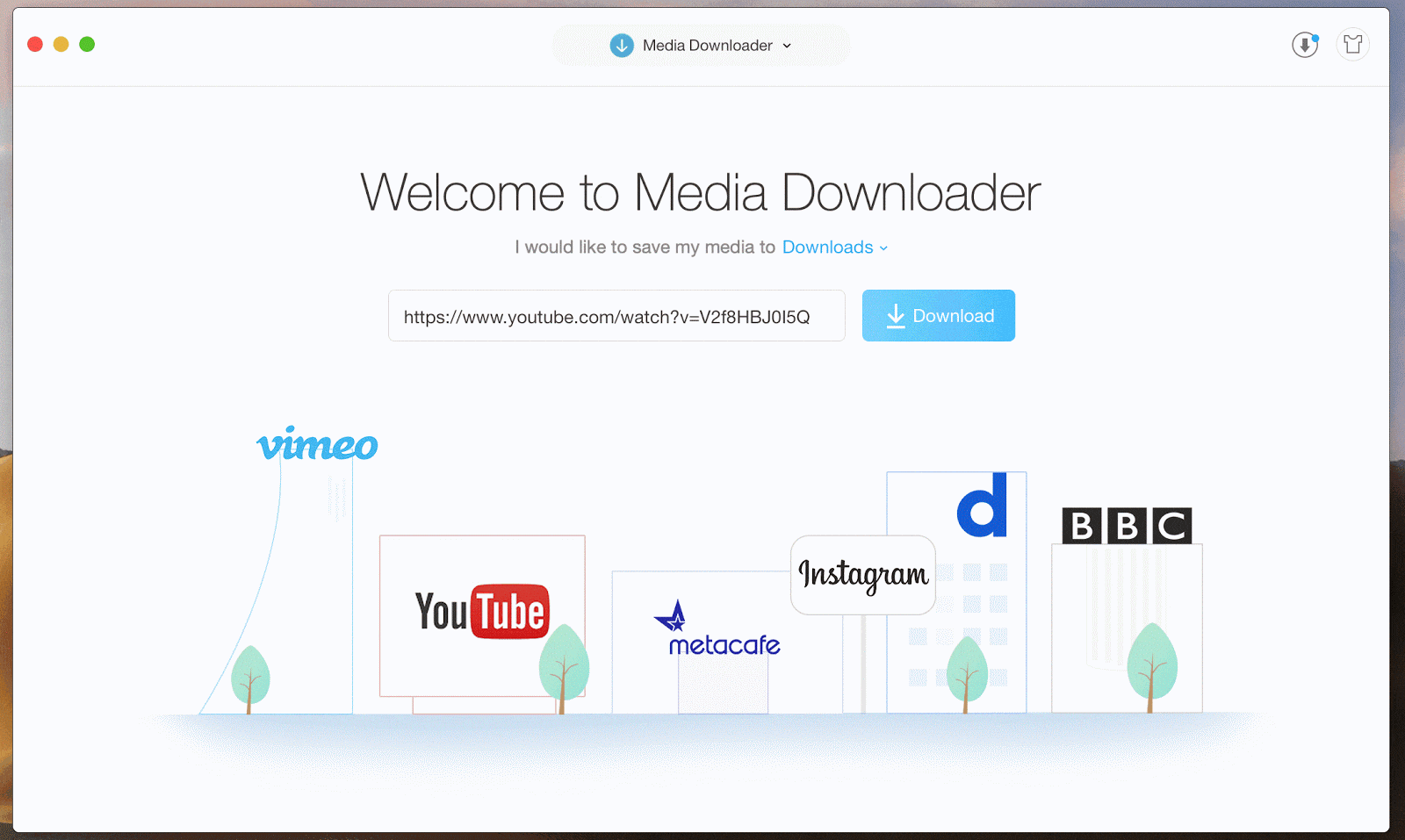Close the window with red button
Image resolution: width=1405 pixels, height=840 pixels.
35,44
